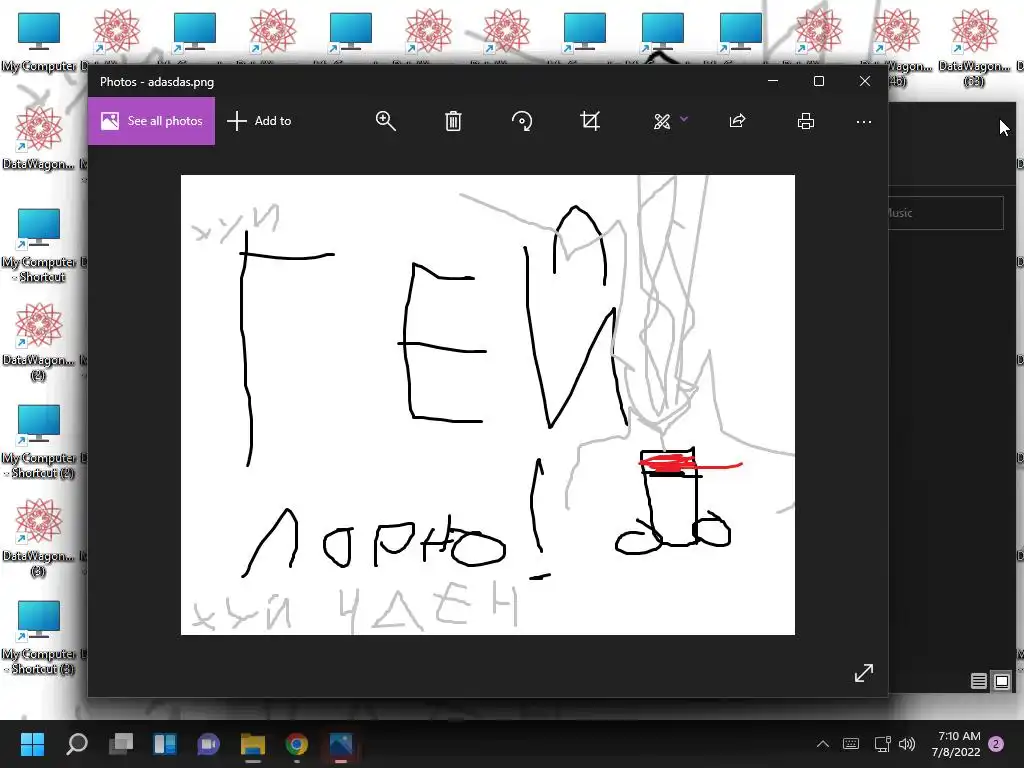Open the Chat app from the taskbar
The height and width of the screenshot is (768, 1024).
click(x=208, y=744)
